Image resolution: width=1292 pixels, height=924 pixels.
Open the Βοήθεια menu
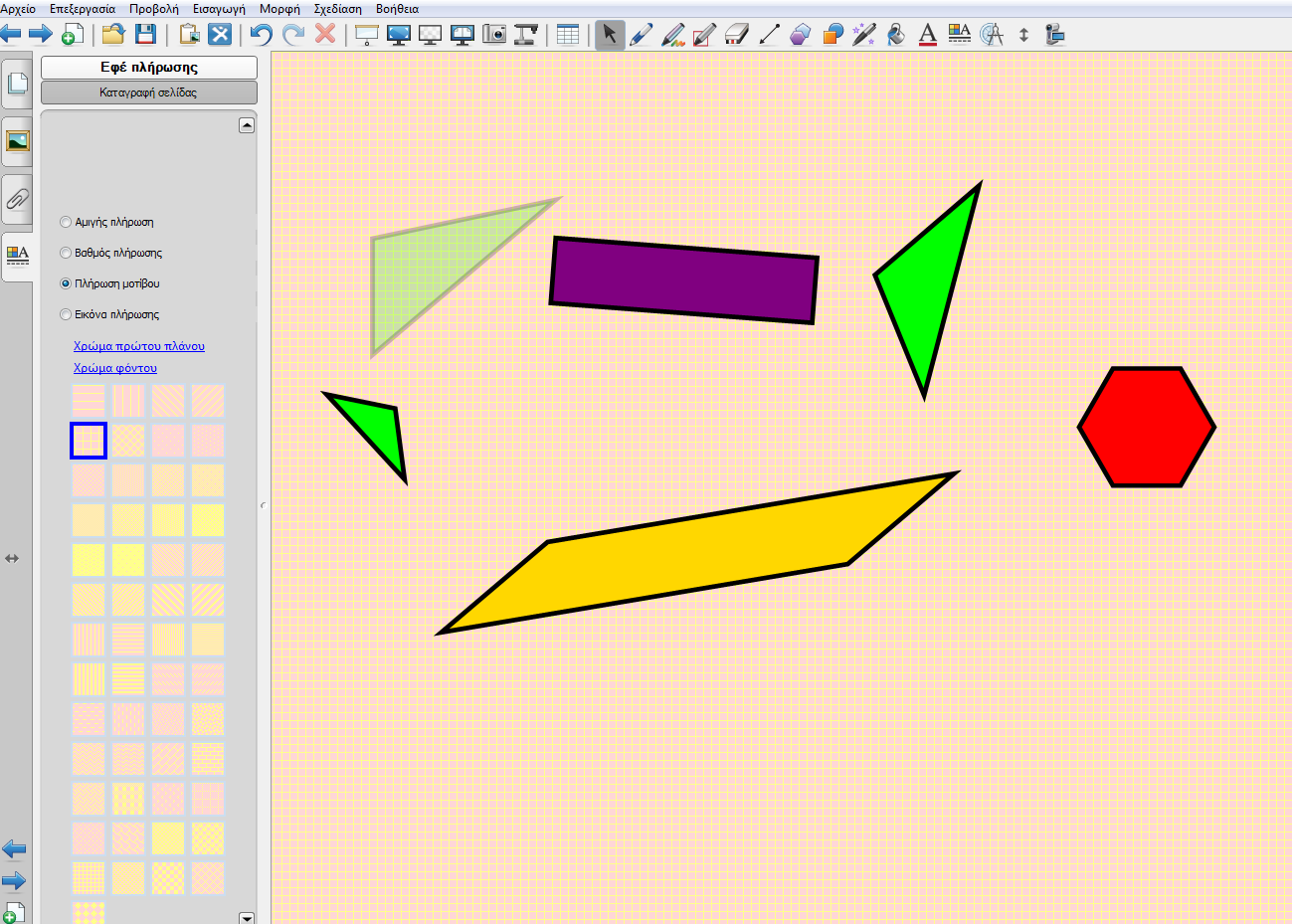(x=398, y=9)
